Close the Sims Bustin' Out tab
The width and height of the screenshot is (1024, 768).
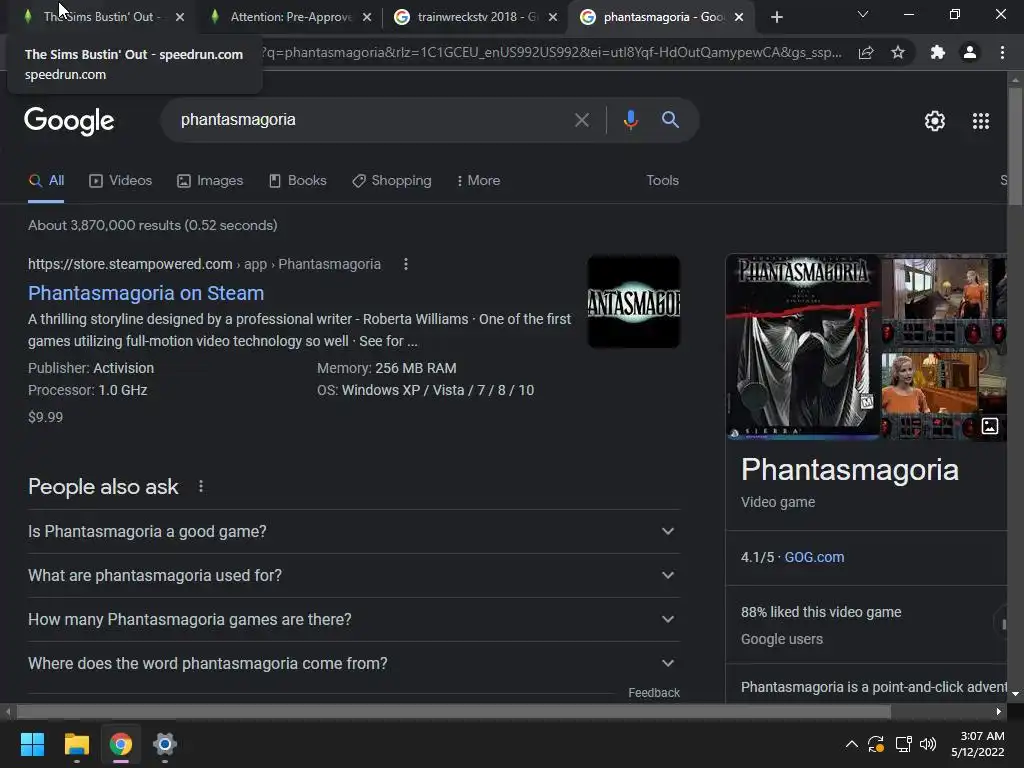pos(180,17)
